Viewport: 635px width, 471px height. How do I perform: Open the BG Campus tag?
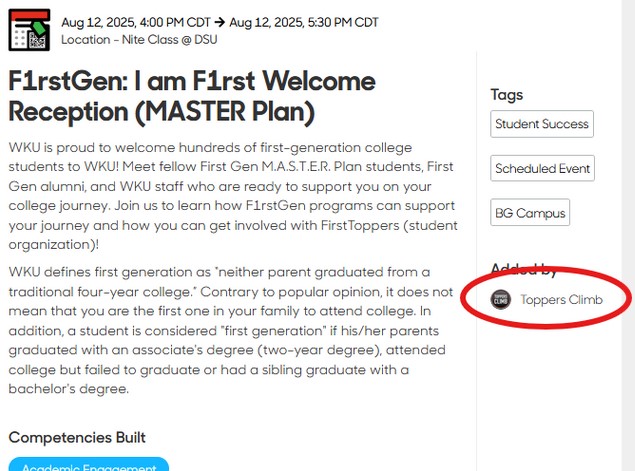click(530, 213)
